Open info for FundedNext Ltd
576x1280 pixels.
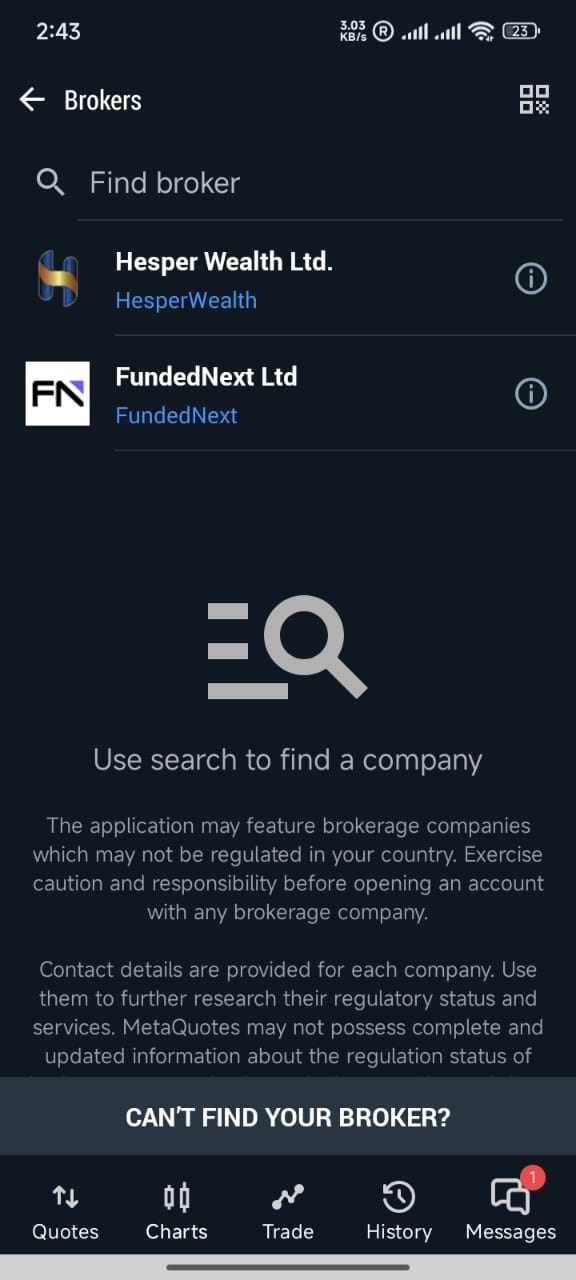point(530,394)
